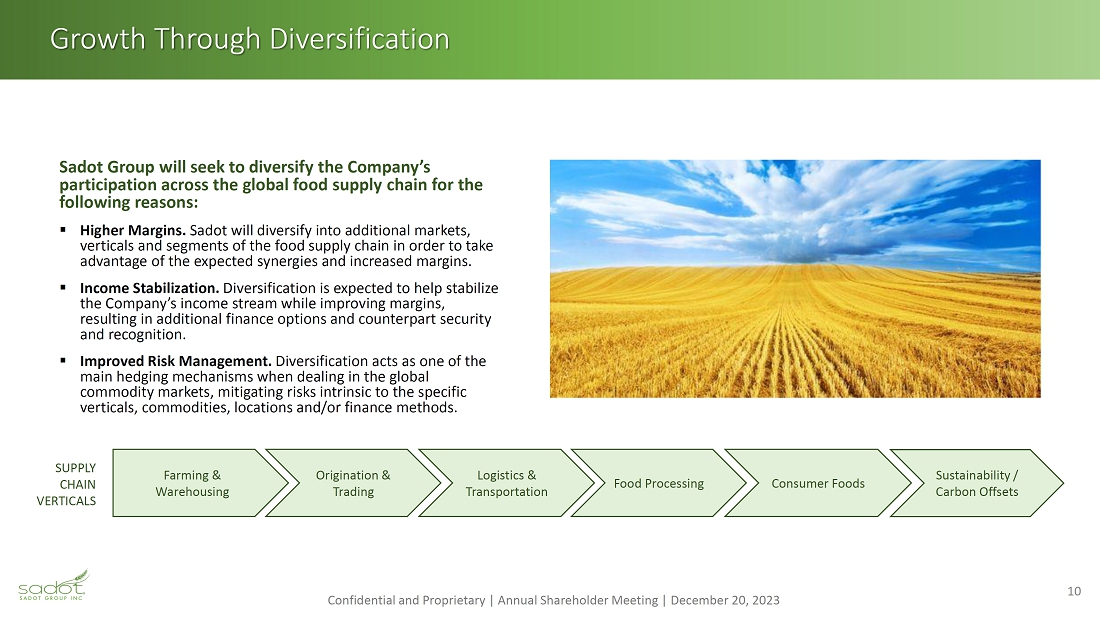
Task: Click the December 20, 2023 date
Action: (x=725, y=600)
